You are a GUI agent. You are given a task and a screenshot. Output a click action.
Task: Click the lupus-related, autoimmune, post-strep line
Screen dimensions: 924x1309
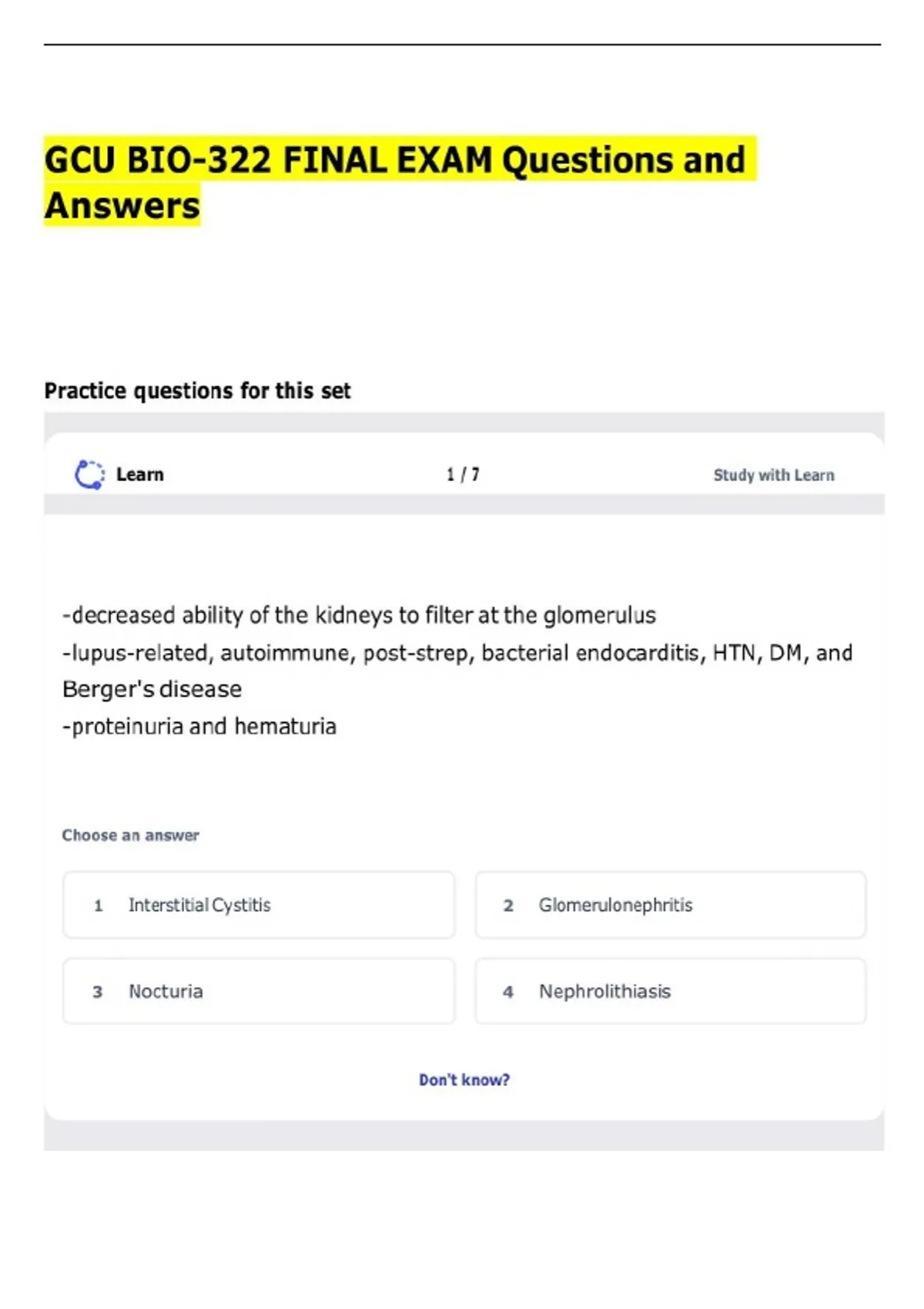pyautogui.click(x=457, y=653)
